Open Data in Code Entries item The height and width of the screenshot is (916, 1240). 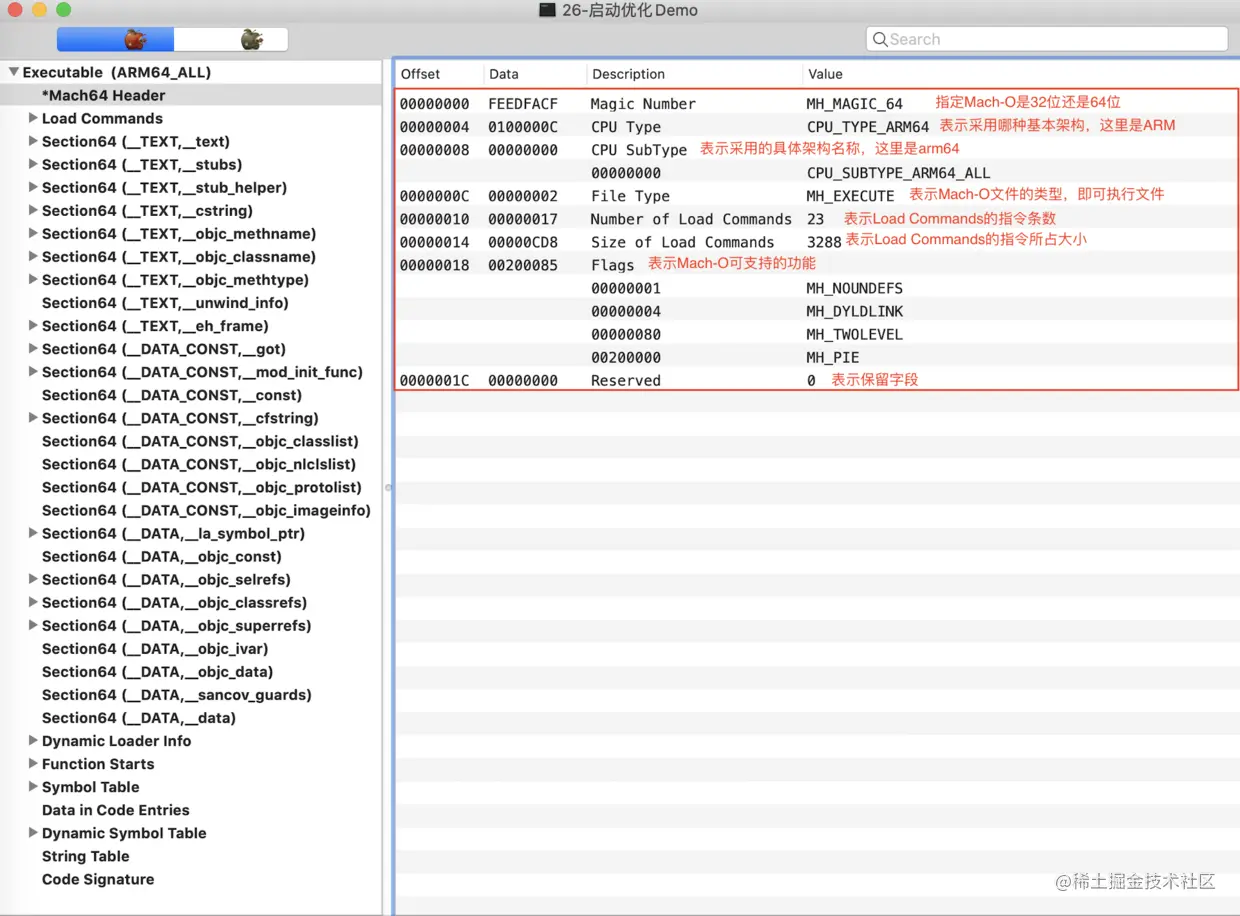tap(115, 809)
